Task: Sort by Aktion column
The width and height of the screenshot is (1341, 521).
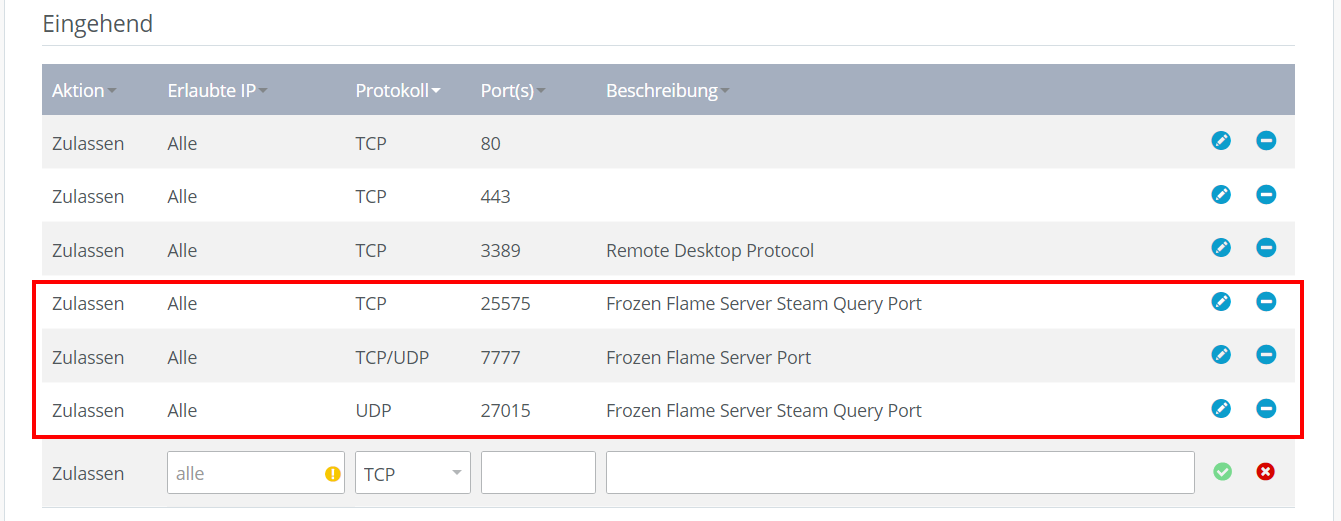Action: point(84,91)
